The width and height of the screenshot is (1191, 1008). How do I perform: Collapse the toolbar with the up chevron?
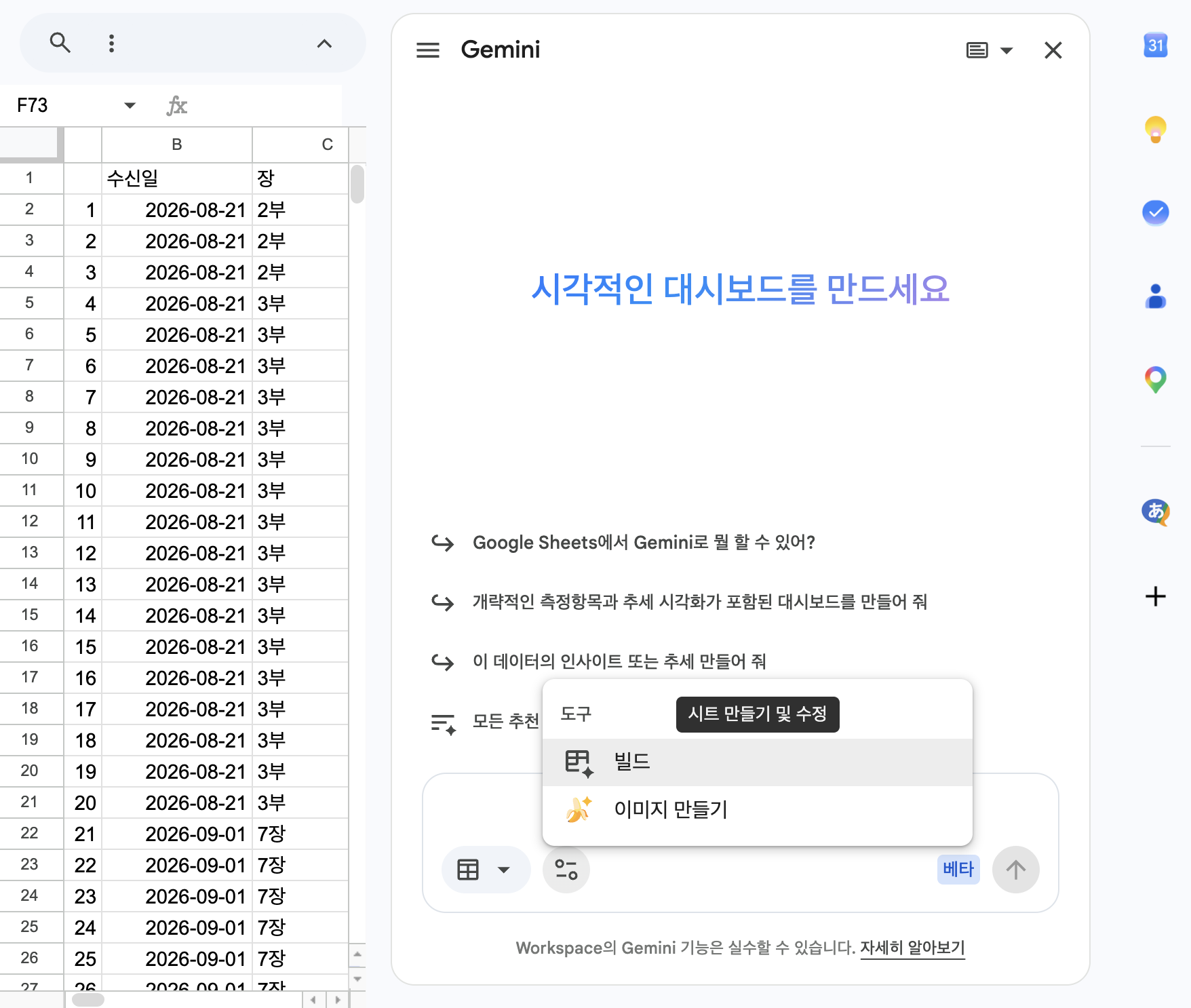coord(324,43)
